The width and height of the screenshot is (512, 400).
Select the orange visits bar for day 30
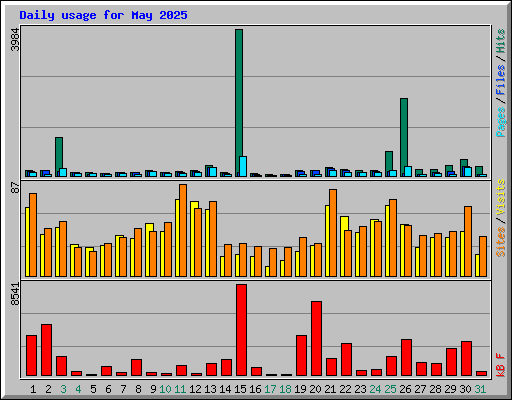(x=468, y=241)
